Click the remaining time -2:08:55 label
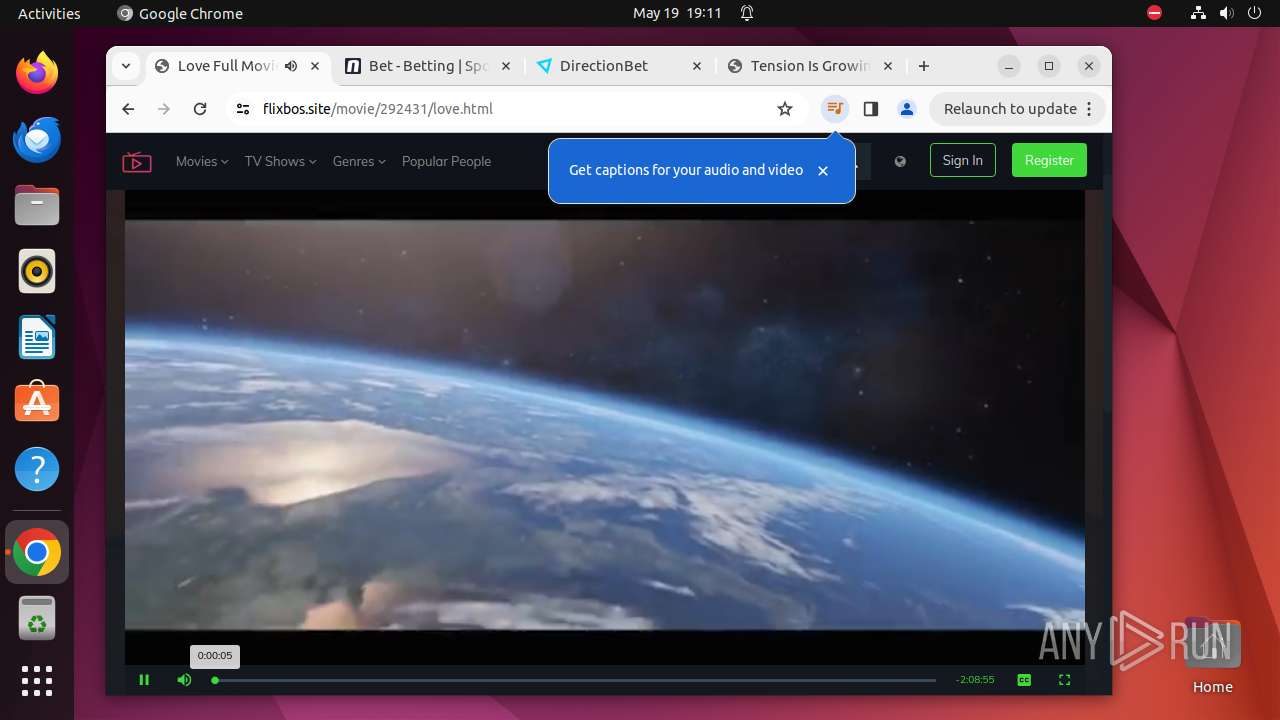This screenshot has width=1280, height=720. point(975,680)
